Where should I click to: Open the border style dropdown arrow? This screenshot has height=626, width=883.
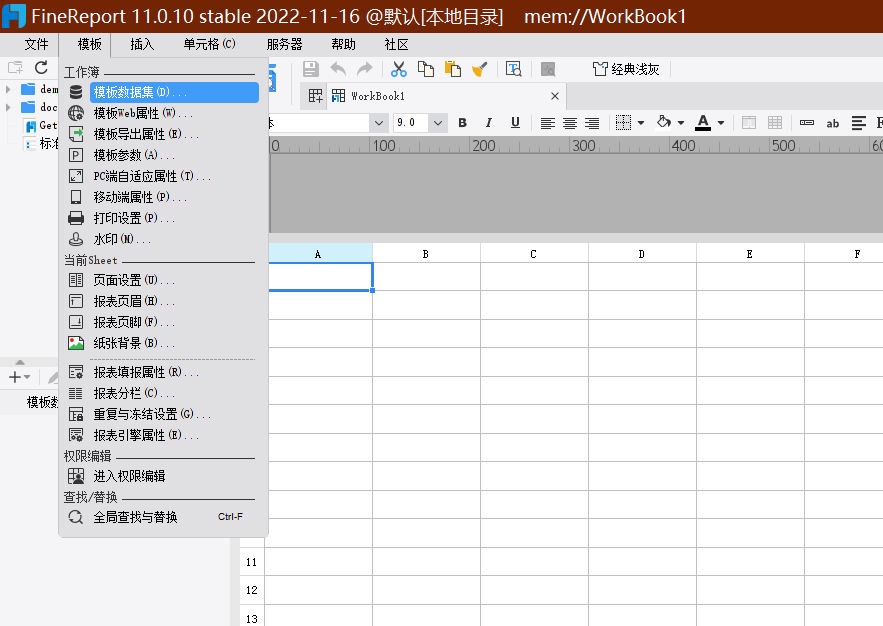tap(641, 123)
